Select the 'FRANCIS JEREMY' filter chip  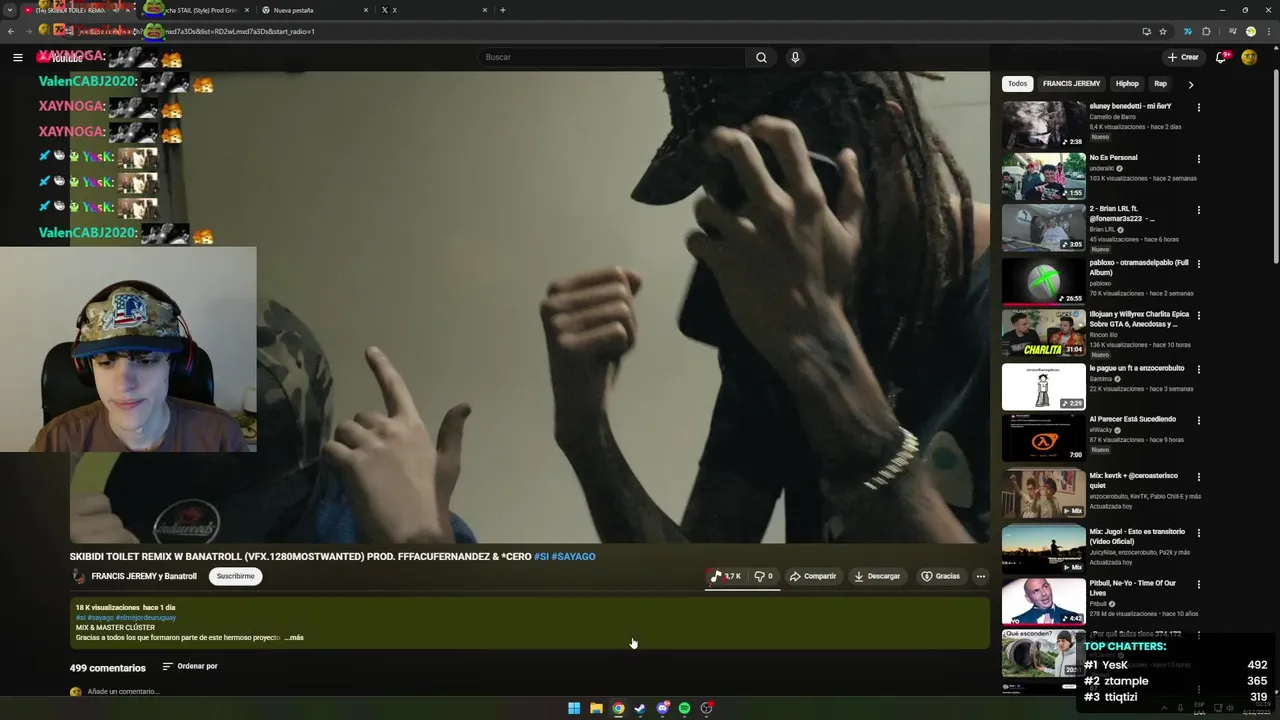pyautogui.click(x=1071, y=84)
